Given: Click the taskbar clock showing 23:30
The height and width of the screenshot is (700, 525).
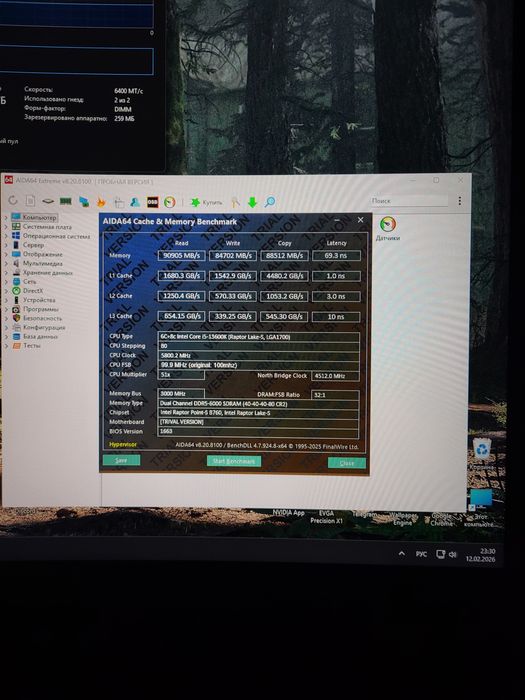Looking at the screenshot, I should pyautogui.click(x=481, y=555).
